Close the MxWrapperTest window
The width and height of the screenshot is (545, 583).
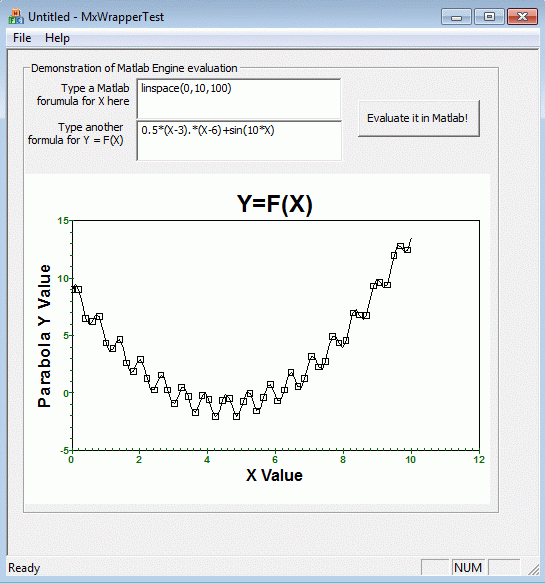tap(522, 17)
